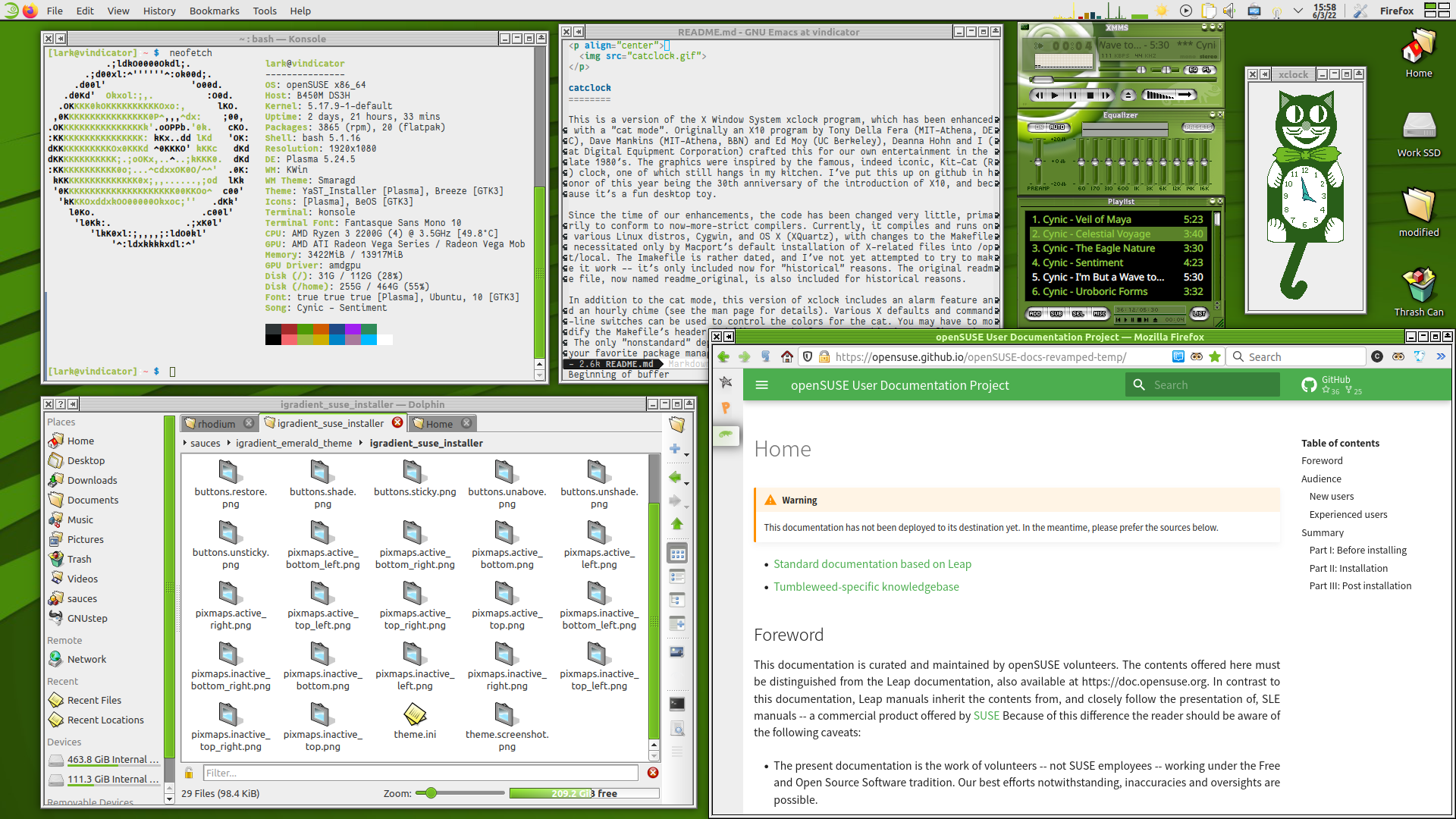The height and width of the screenshot is (819, 1456).
Task: Click the Firefox home button
Action: (787, 356)
